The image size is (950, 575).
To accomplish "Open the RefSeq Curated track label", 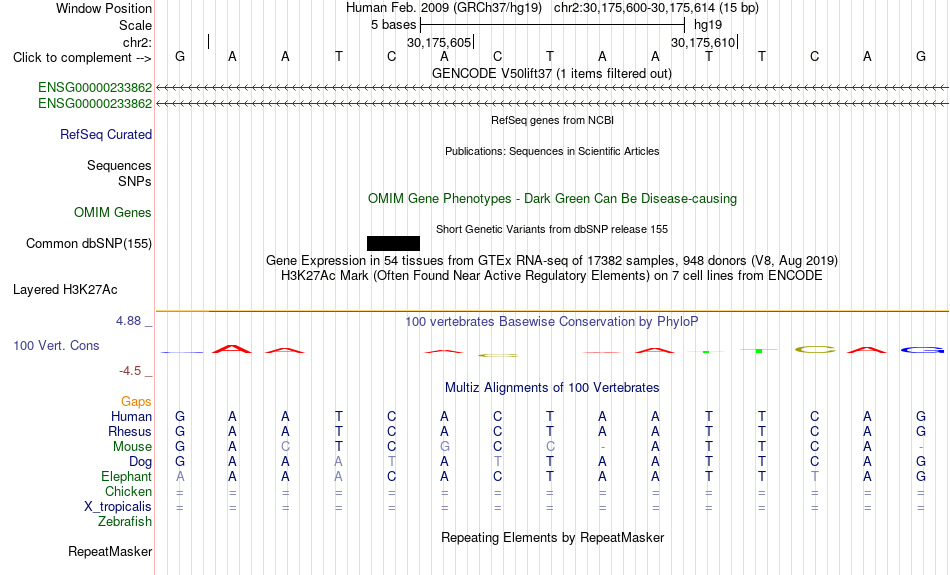I will point(106,135).
